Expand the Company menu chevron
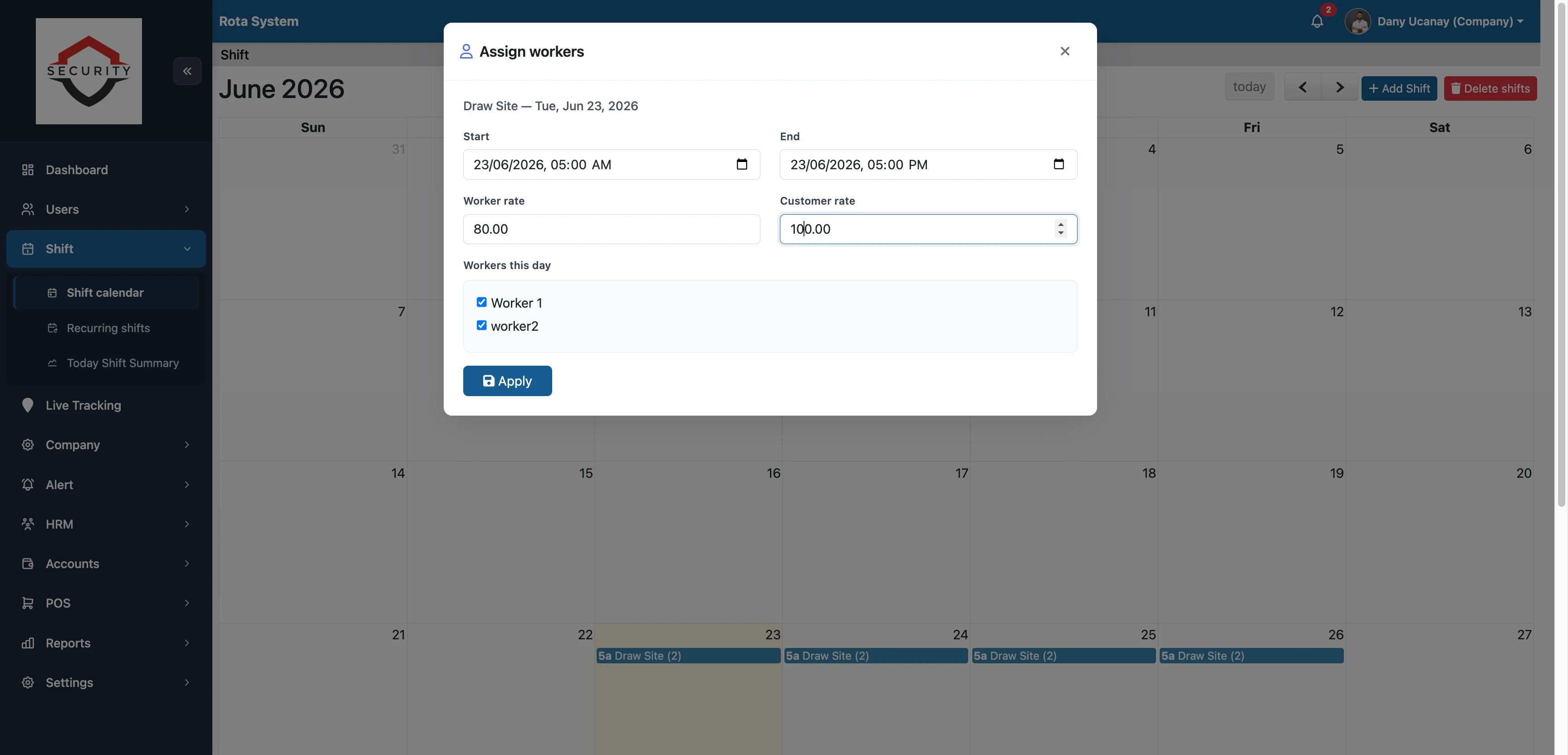Screen dimensions: 1568x755 [x=187, y=445]
